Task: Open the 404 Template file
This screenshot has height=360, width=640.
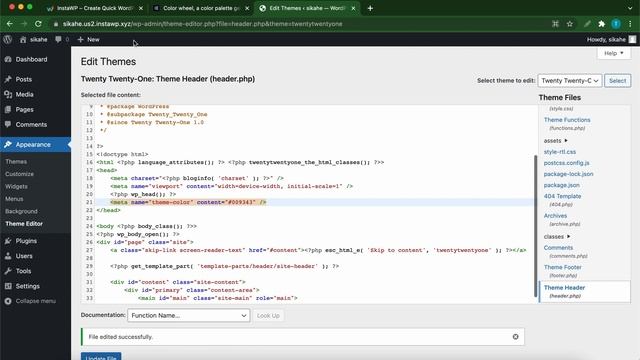Action: [562, 196]
